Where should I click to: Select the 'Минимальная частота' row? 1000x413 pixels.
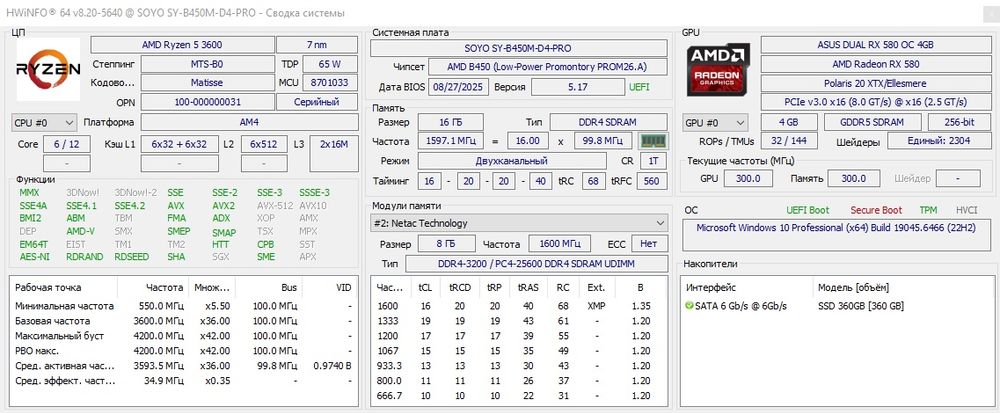184,306
